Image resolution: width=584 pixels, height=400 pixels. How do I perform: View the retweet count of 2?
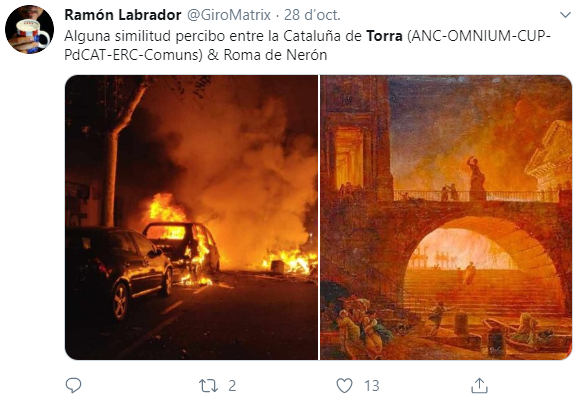[232, 386]
